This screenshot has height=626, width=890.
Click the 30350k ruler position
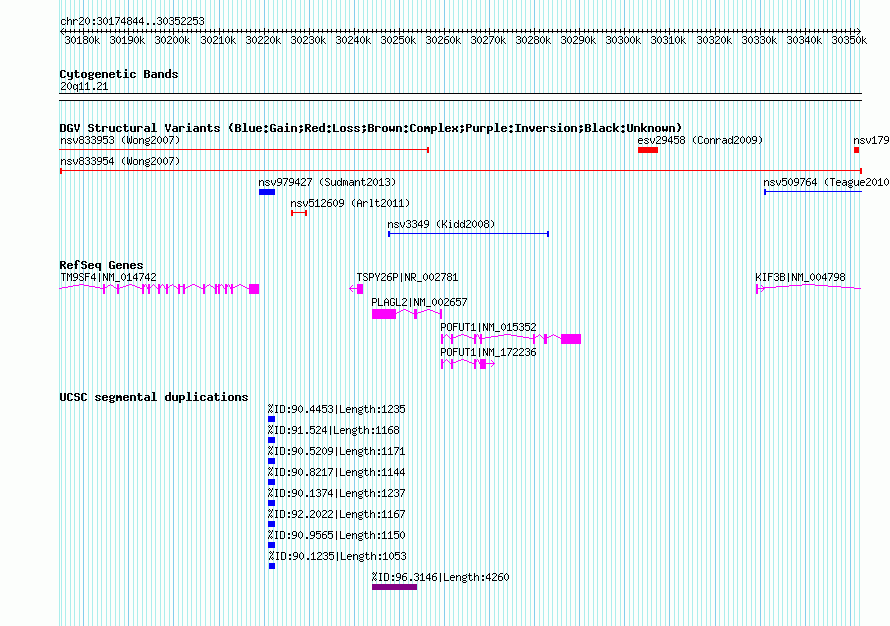[849, 40]
